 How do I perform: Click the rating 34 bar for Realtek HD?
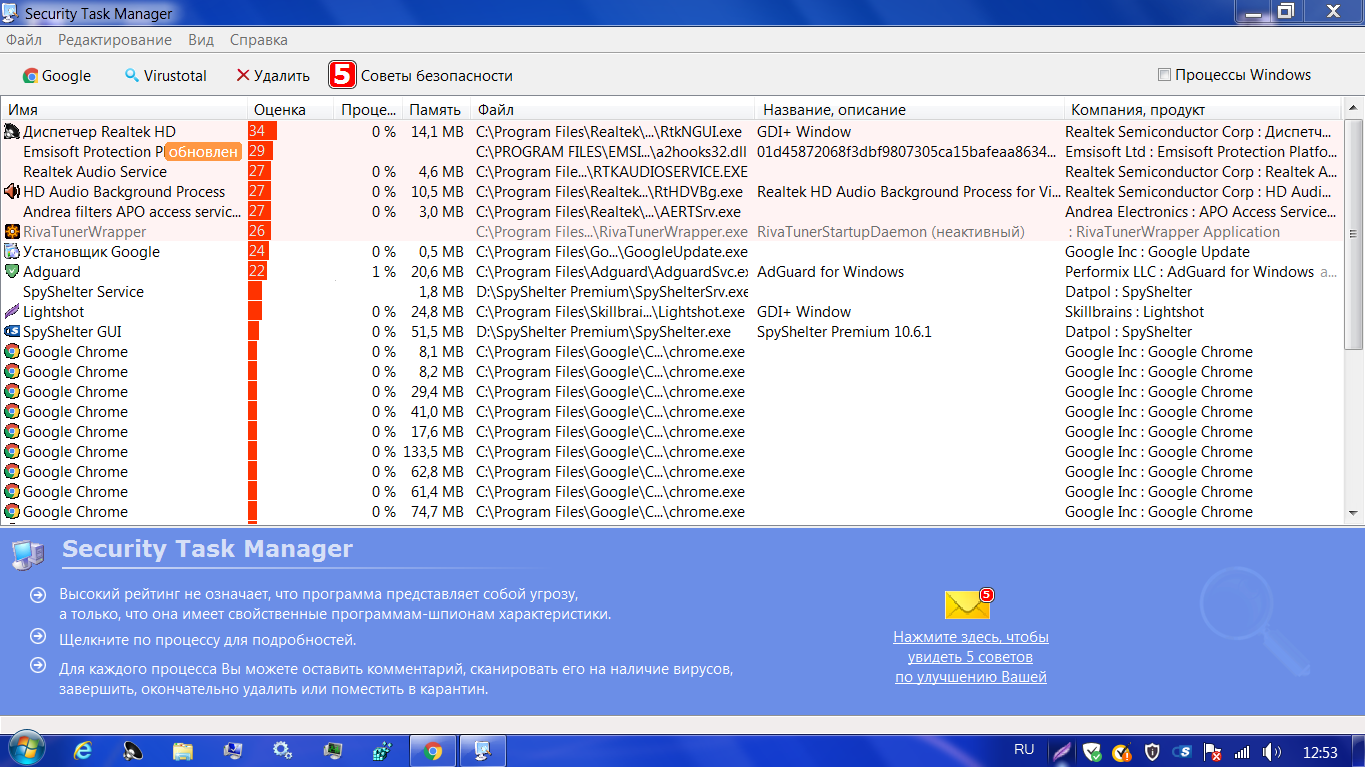[262, 132]
